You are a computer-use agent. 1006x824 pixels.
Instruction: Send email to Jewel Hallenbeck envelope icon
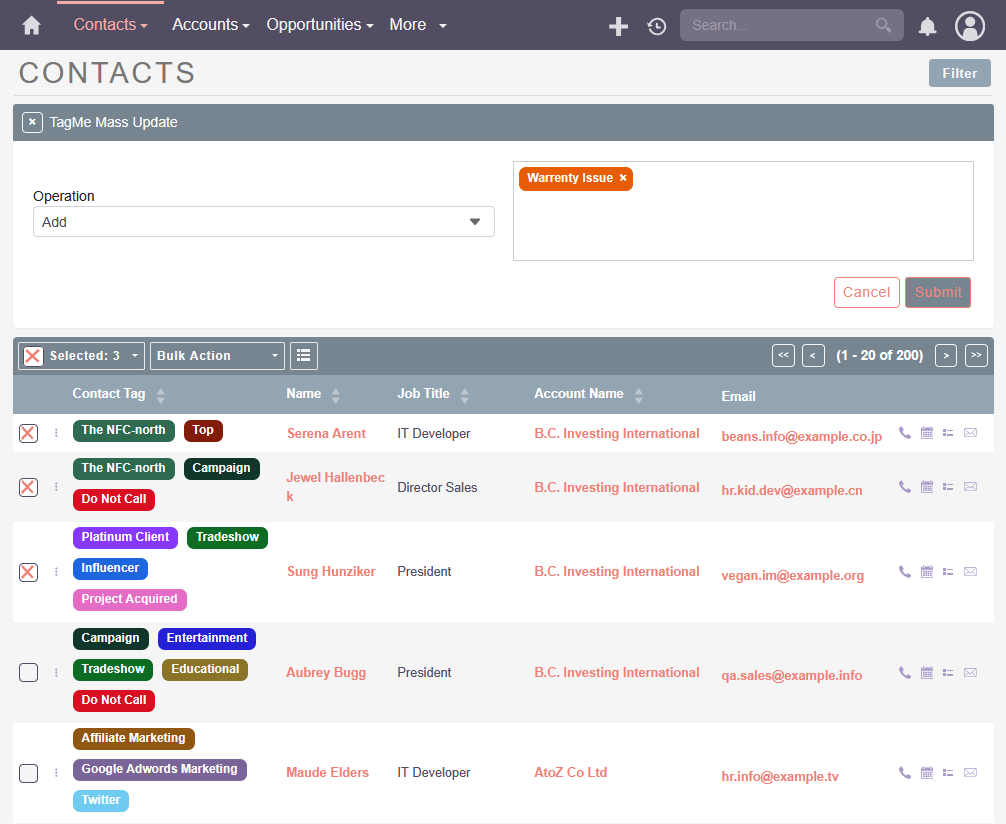(970, 486)
